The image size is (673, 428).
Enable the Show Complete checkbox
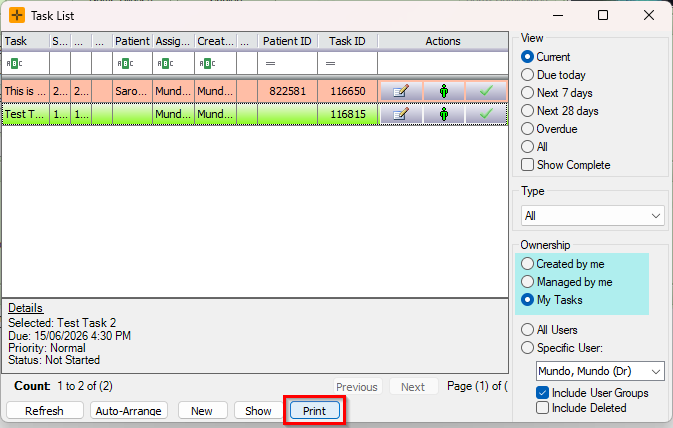pos(527,165)
